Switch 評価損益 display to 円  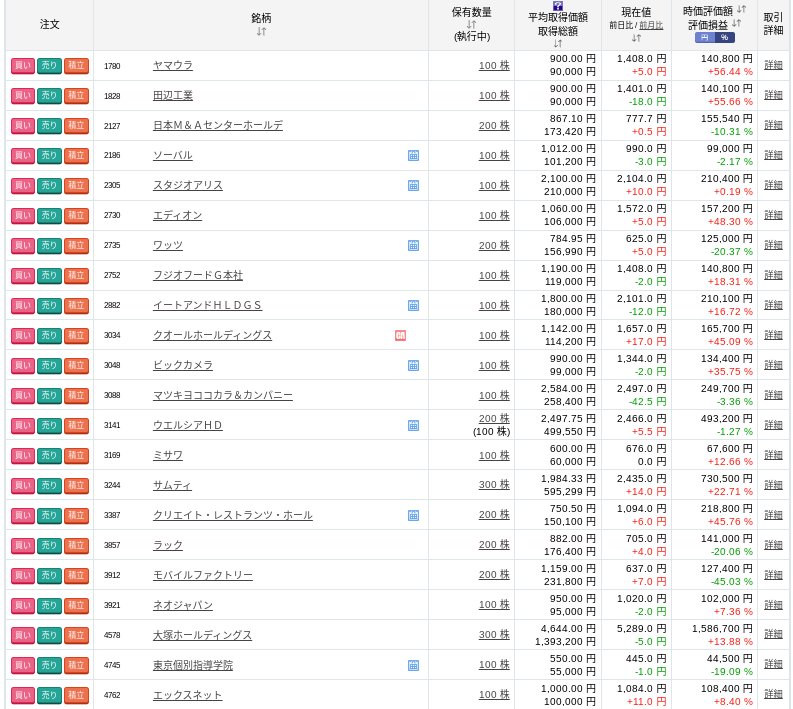coord(704,37)
